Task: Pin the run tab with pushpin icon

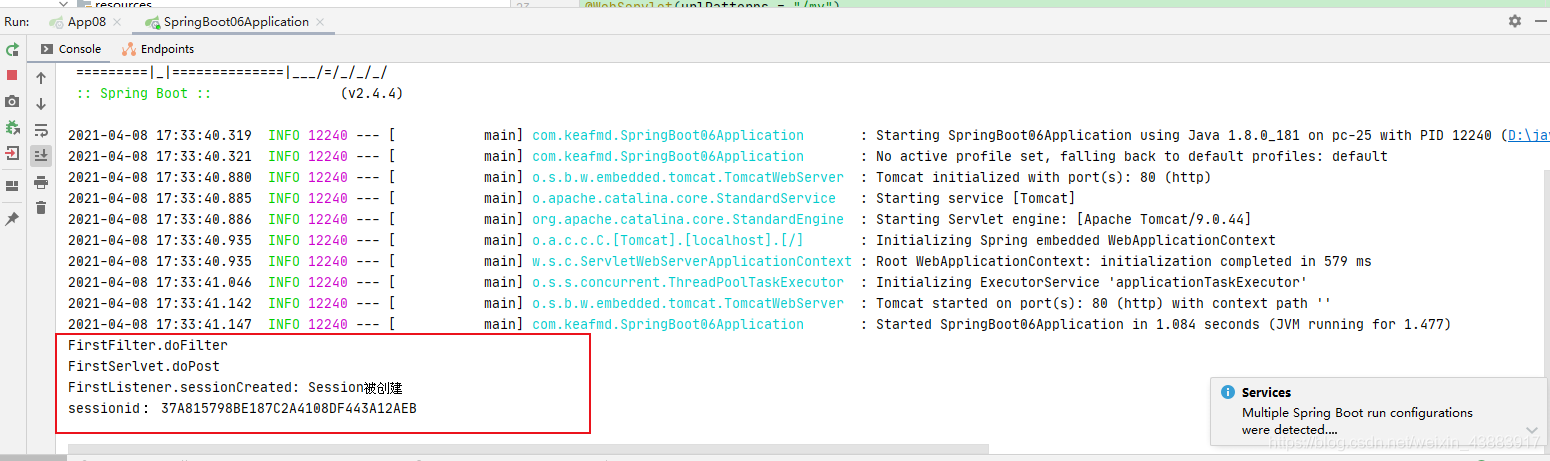Action: click(x=12, y=218)
